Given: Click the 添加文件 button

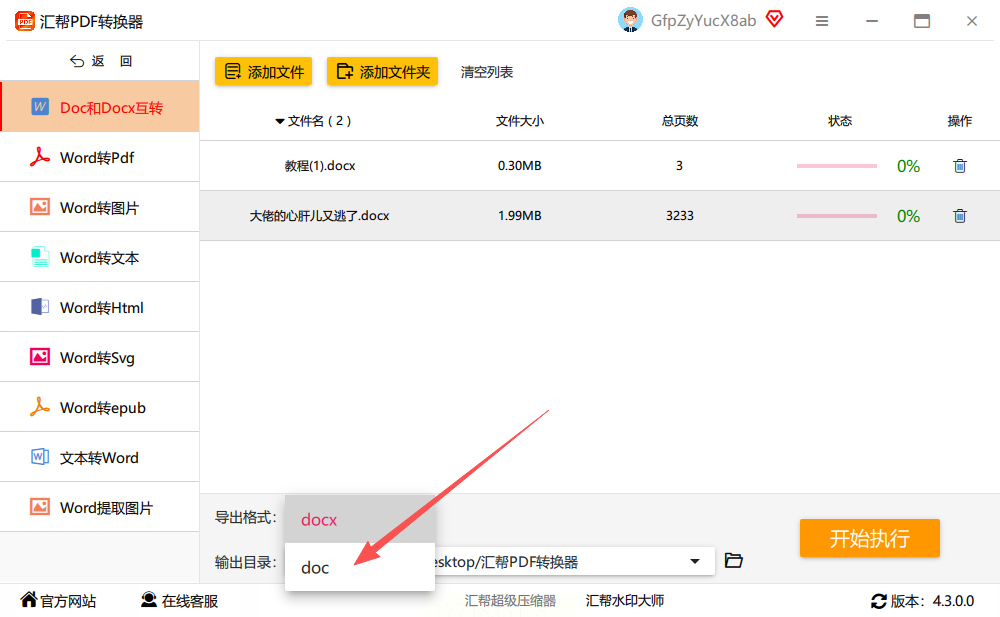Looking at the screenshot, I should [x=263, y=71].
